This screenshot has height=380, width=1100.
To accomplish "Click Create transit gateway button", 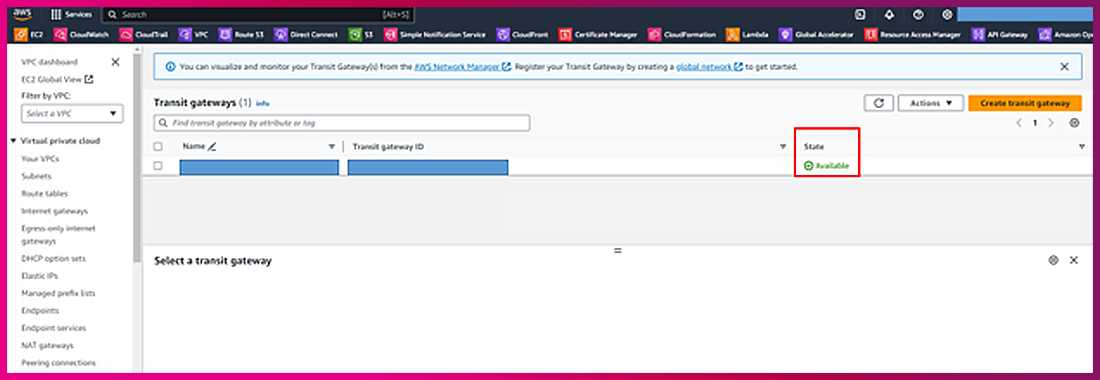I will coord(1025,103).
